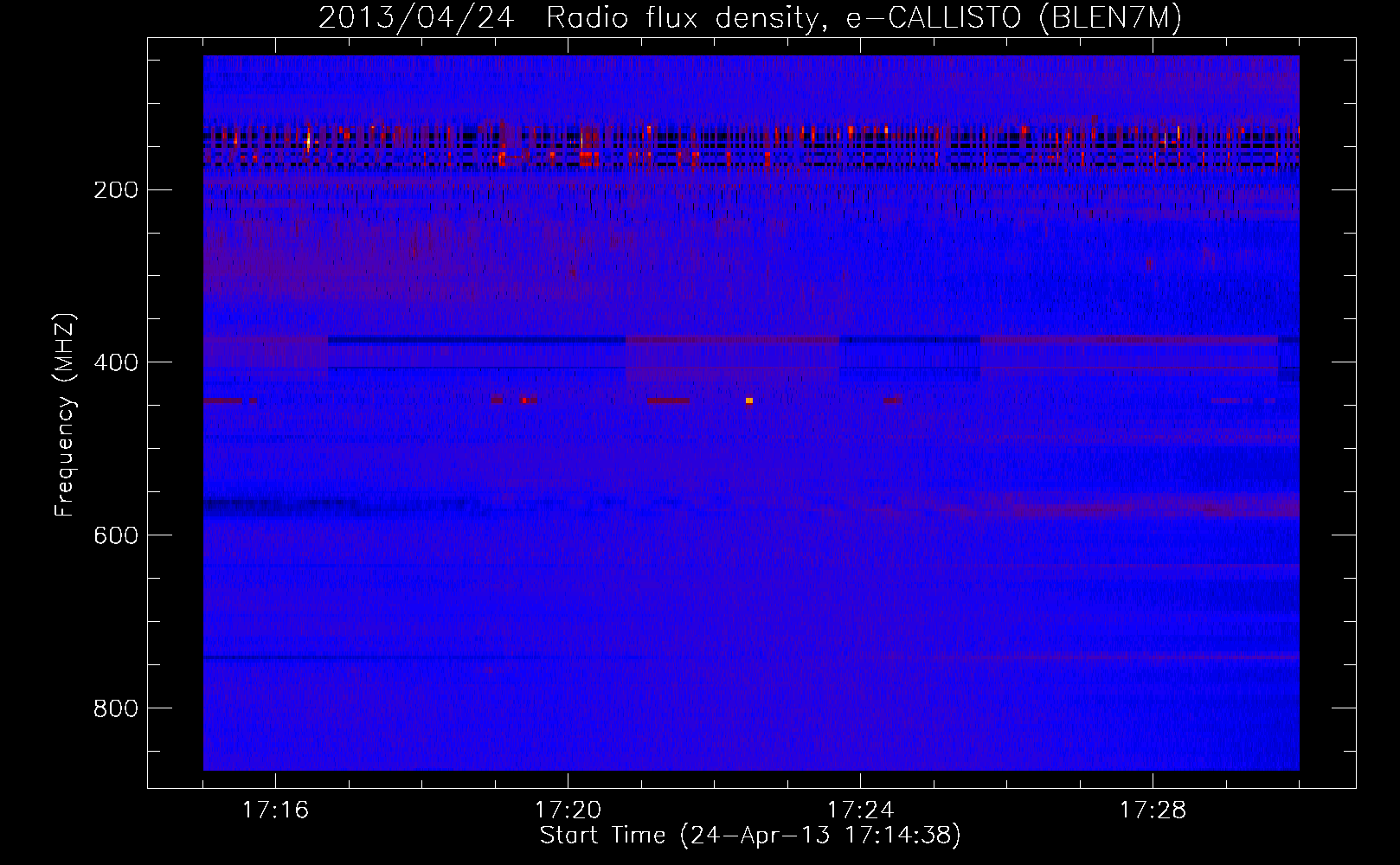Click the 17:28 time tick label

click(1153, 811)
